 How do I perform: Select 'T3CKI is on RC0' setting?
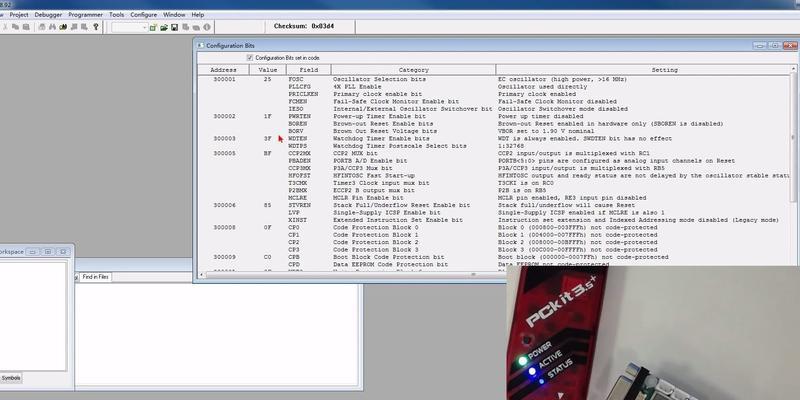coord(526,183)
